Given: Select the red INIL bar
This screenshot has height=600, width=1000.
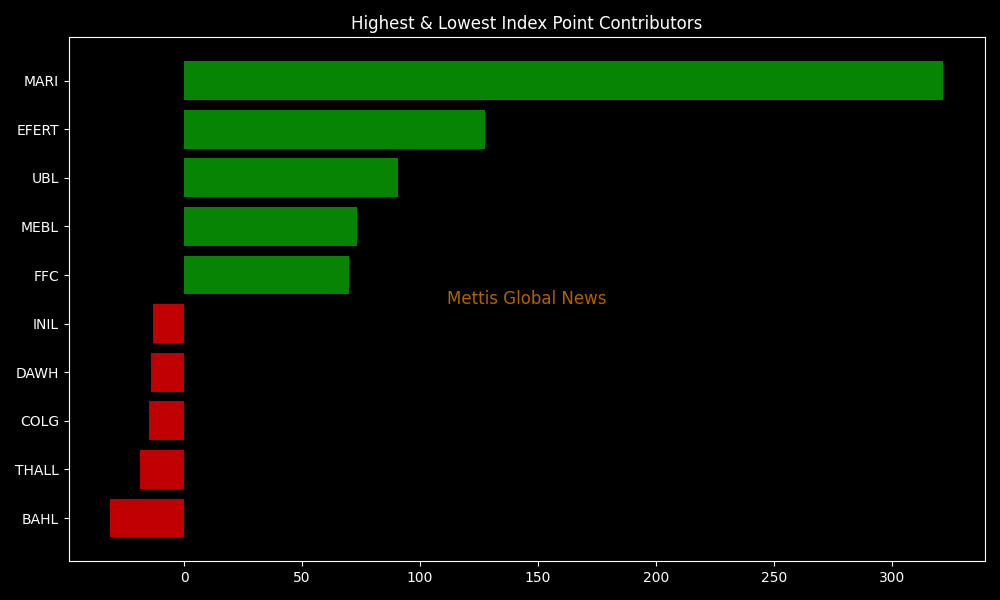Looking at the screenshot, I should pyautogui.click(x=169, y=324).
